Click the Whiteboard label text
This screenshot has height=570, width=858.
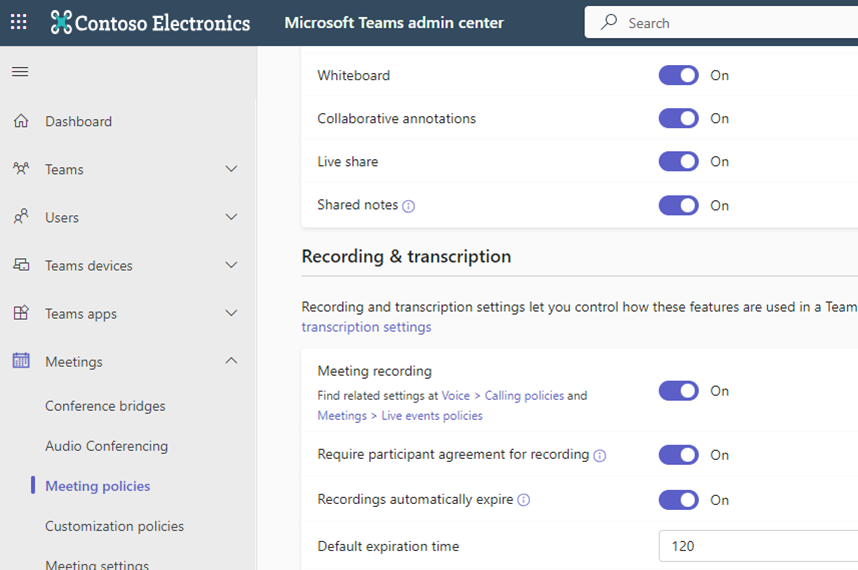coord(353,75)
